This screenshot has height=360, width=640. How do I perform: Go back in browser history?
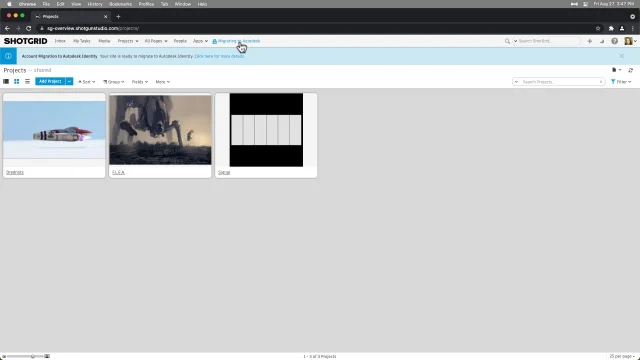click(x=7, y=28)
